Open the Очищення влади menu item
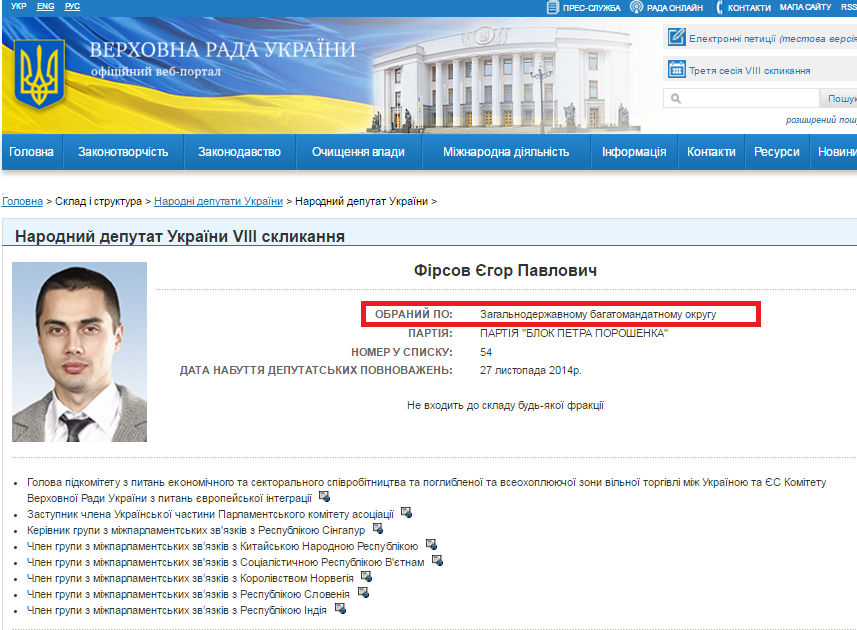The height and width of the screenshot is (630, 857). click(x=358, y=152)
